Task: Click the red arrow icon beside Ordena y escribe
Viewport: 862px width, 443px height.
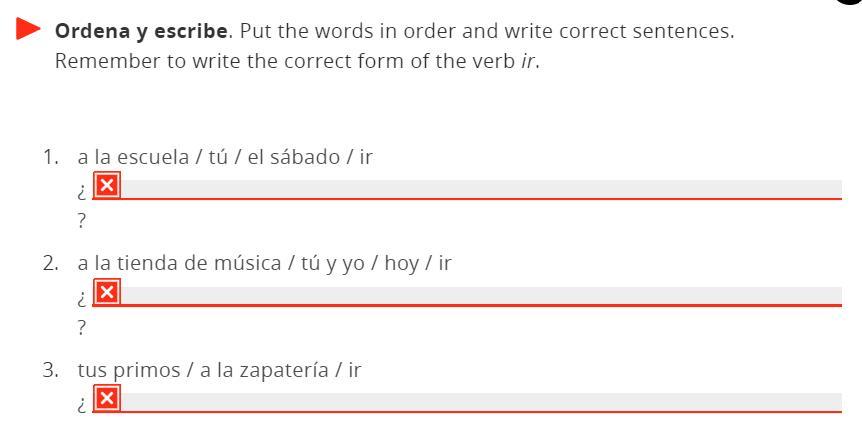Action: tap(27, 29)
